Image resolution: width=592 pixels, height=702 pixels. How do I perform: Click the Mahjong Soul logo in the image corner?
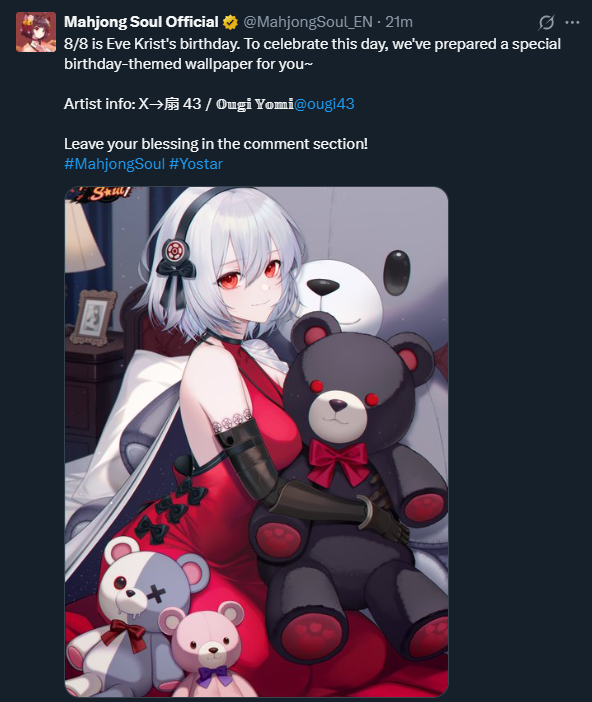(106, 193)
